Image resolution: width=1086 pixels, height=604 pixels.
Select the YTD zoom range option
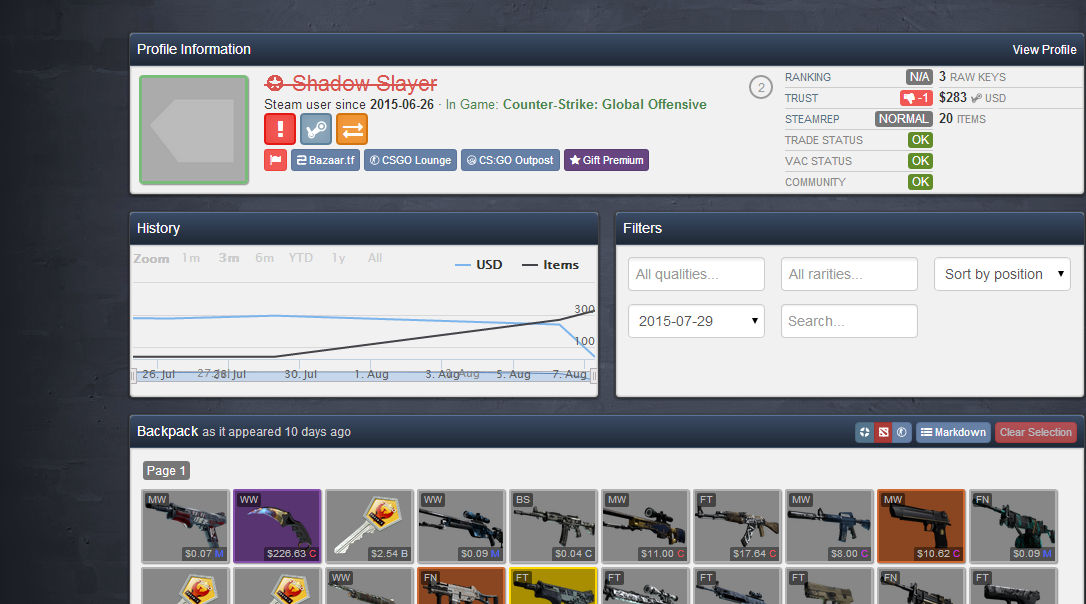(x=301, y=258)
